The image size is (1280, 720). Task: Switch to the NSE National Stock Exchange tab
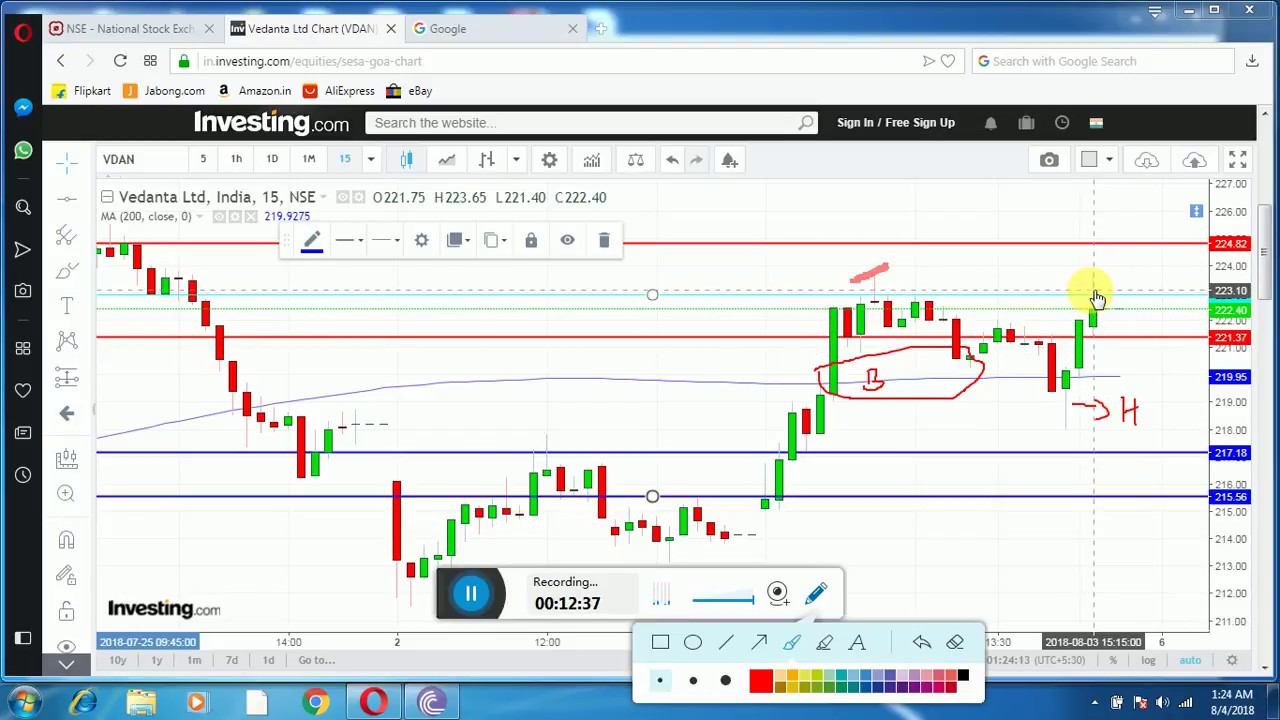(x=131, y=29)
